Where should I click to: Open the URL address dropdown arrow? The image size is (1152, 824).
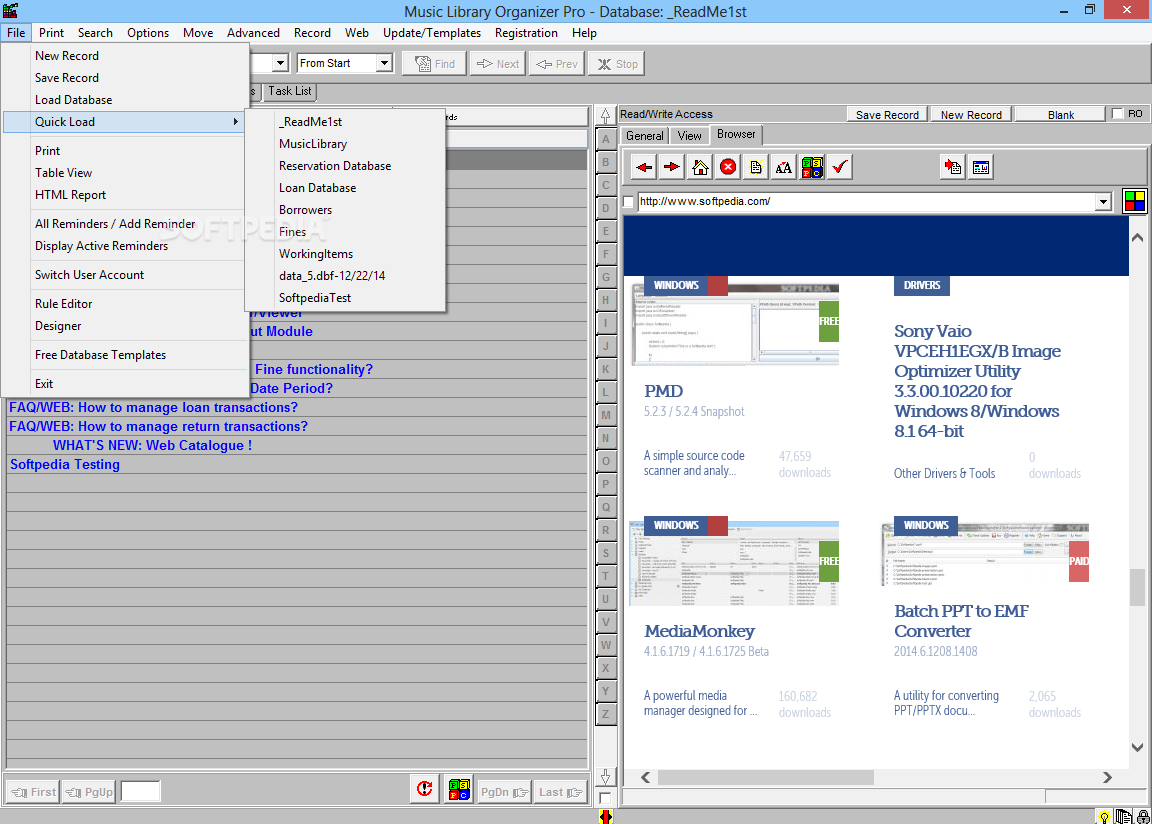coord(1103,202)
